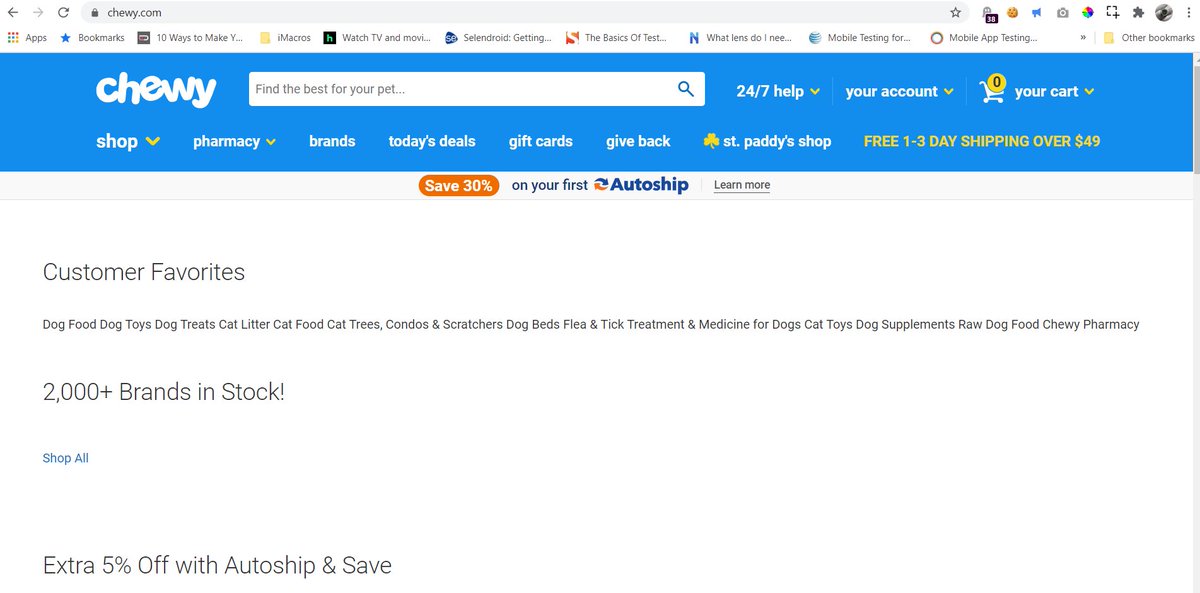Viewport: 1200px width, 593px height.
Task: Open the st. paddy's shop link
Action: coord(767,141)
